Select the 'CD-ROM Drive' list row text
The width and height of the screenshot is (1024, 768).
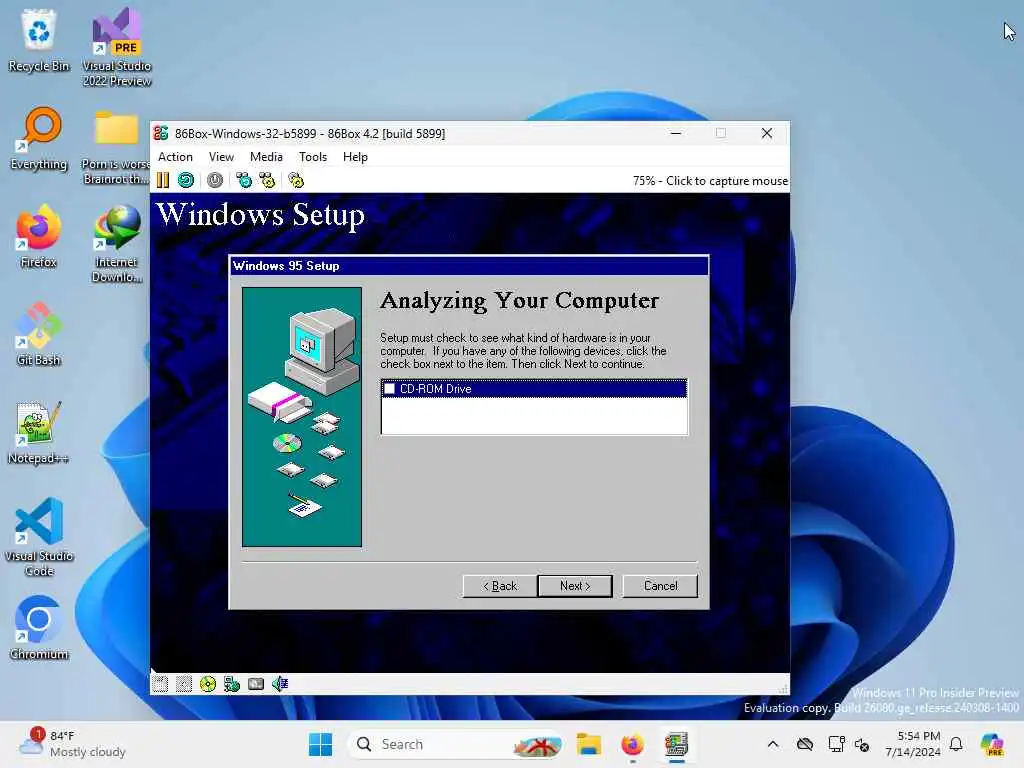click(436, 389)
